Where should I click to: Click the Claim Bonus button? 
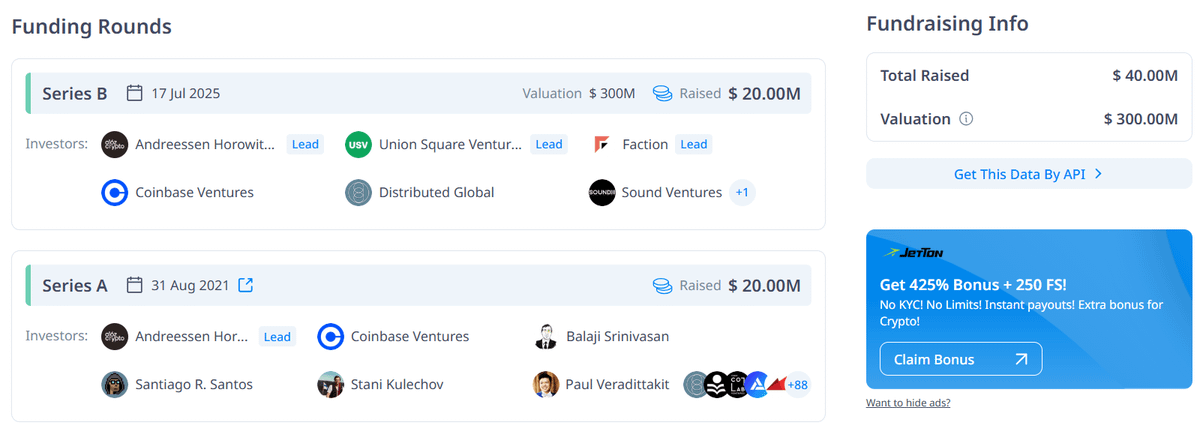(x=961, y=359)
